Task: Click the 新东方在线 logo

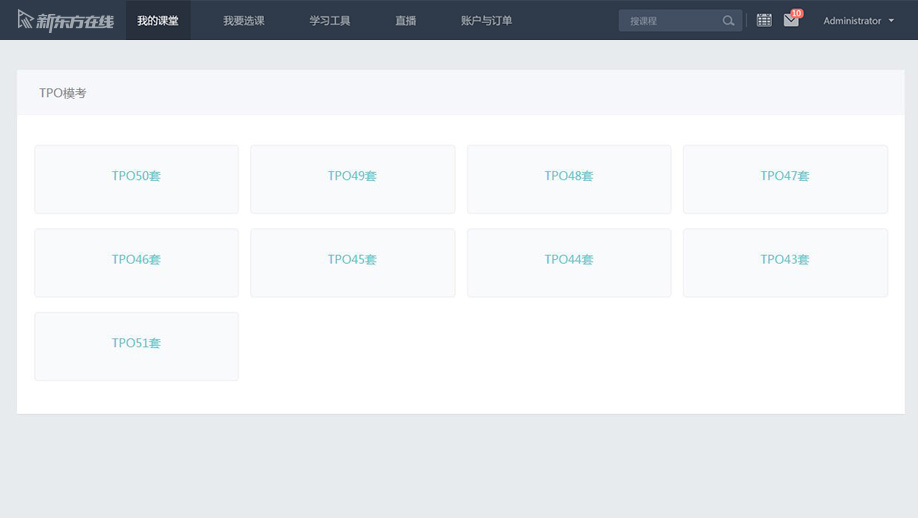Action: pyautogui.click(x=66, y=20)
